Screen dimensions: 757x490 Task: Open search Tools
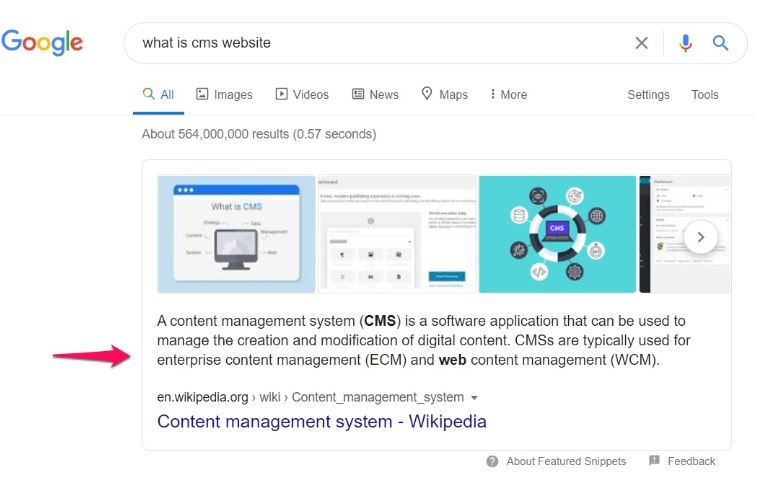coord(705,95)
